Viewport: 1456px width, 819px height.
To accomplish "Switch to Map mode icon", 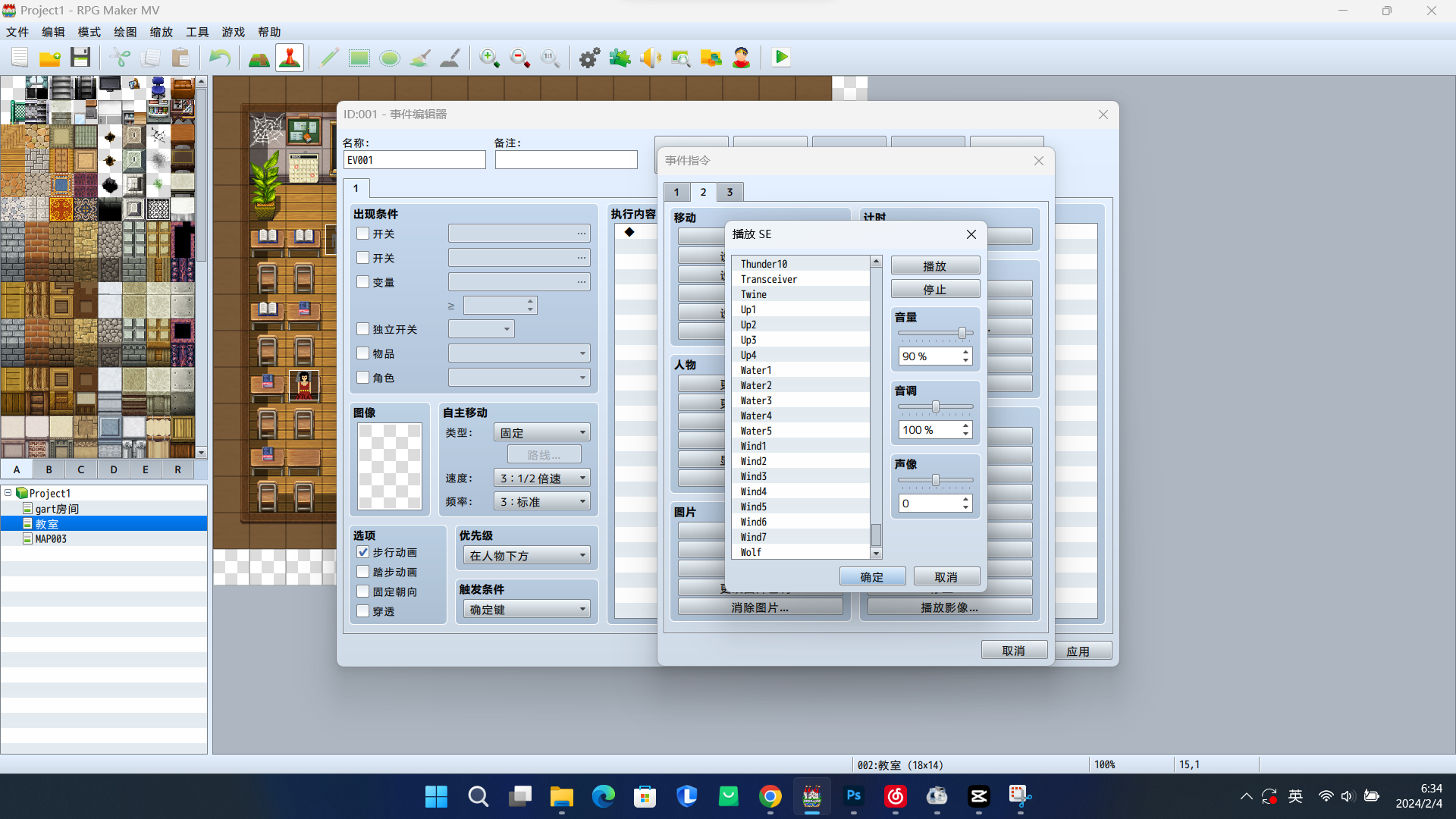I will [259, 58].
